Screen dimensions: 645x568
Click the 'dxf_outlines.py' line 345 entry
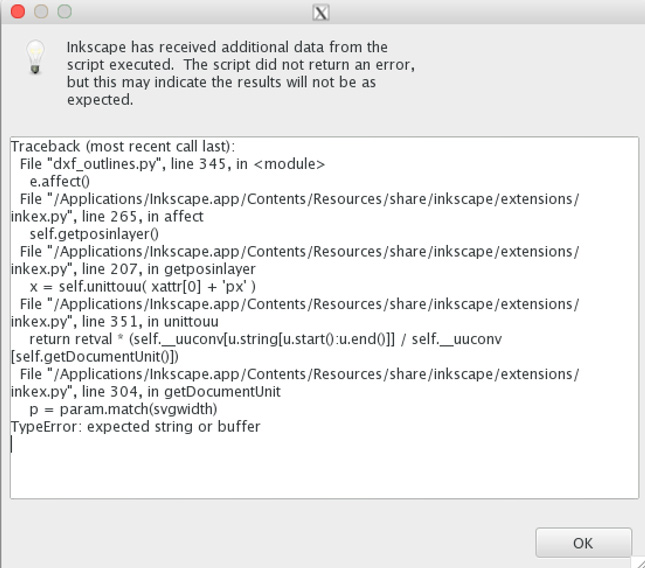pos(172,164)
